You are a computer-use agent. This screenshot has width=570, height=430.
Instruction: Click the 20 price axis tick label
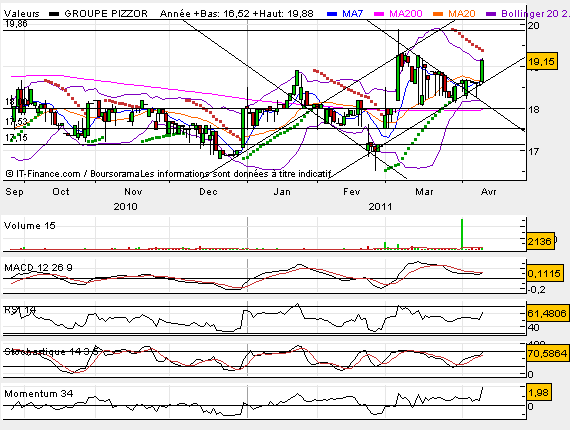(x=534, y=25)
